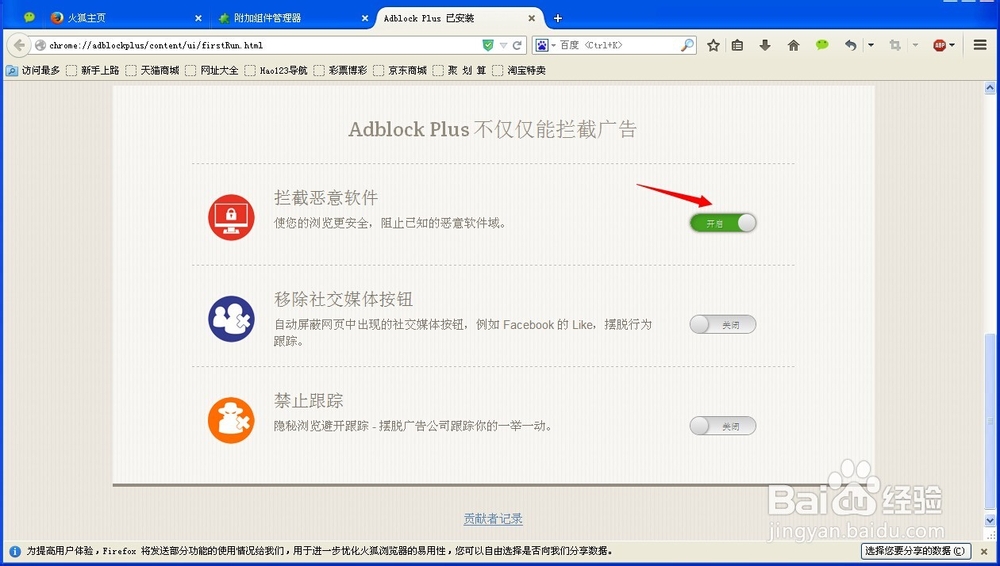
Task: Open the 天猫商城 bookmark
Action: pos(152,70)
